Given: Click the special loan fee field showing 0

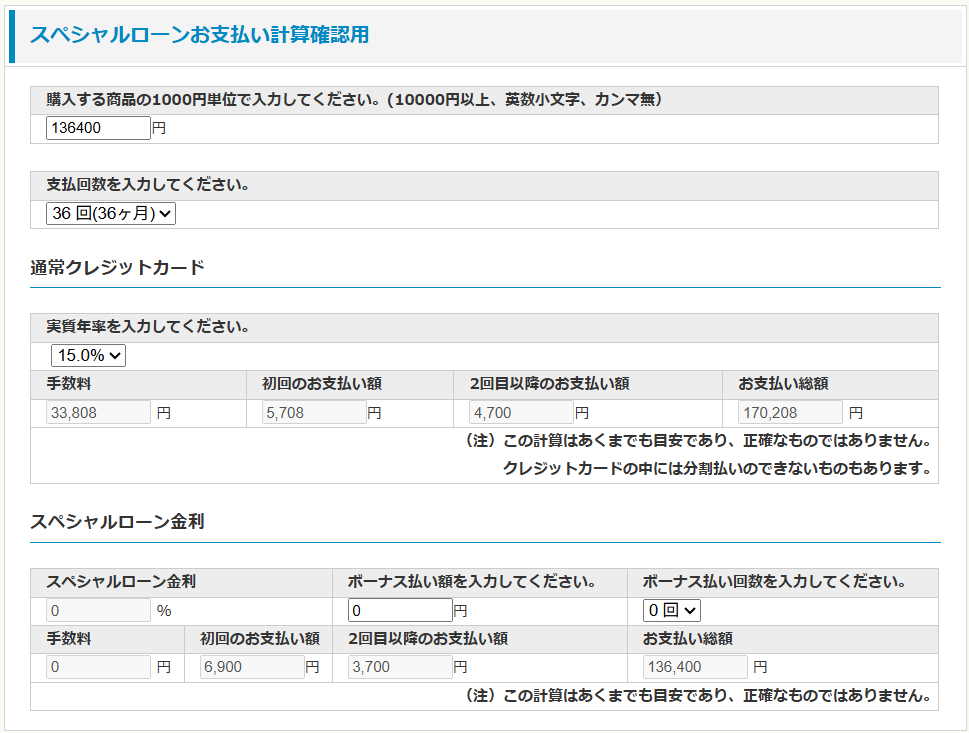Looking at the screenshot, I should tap(98, 667).
